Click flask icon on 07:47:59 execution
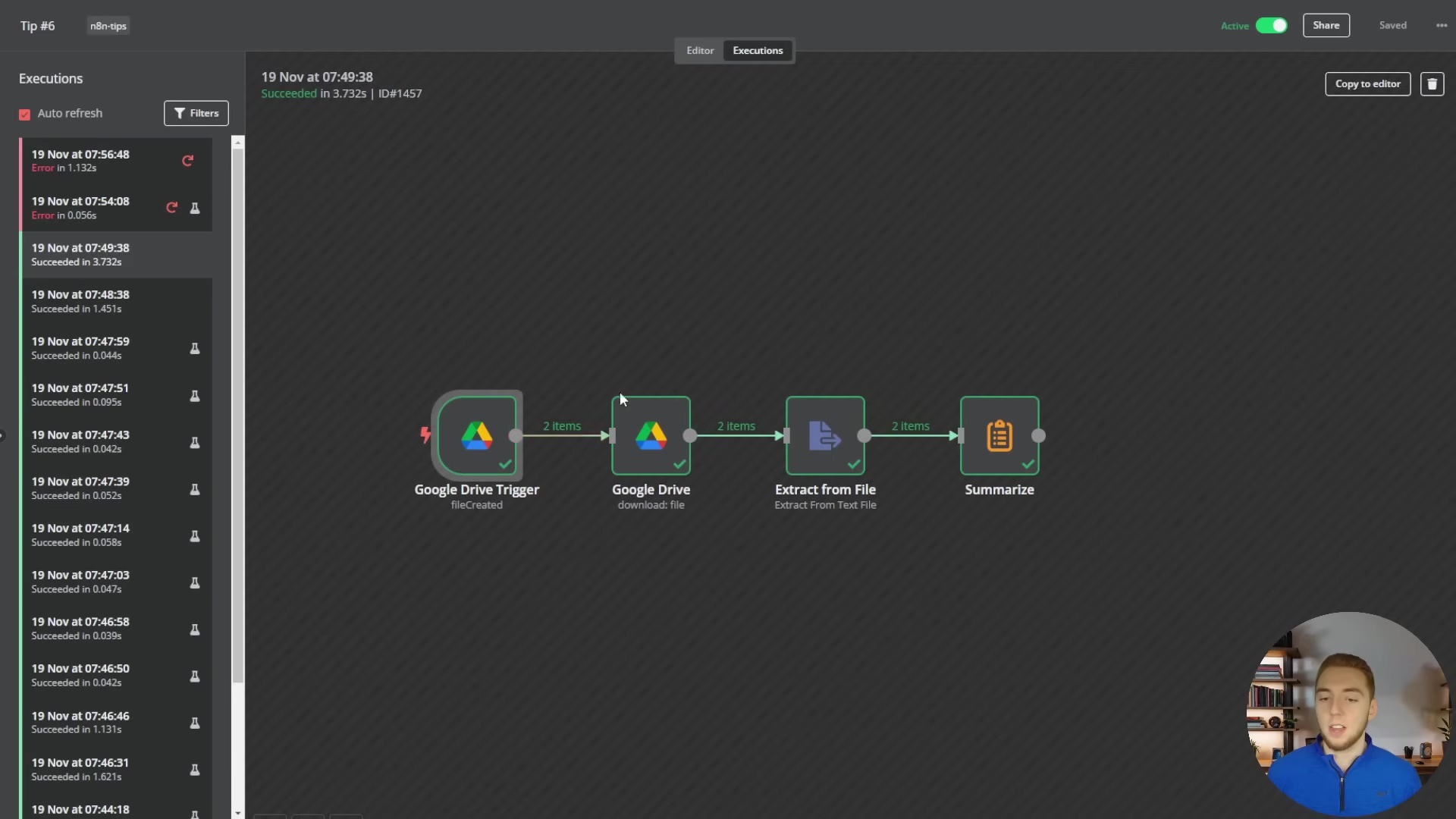This screenshot has height=819, width=1456. click(195, 349)
